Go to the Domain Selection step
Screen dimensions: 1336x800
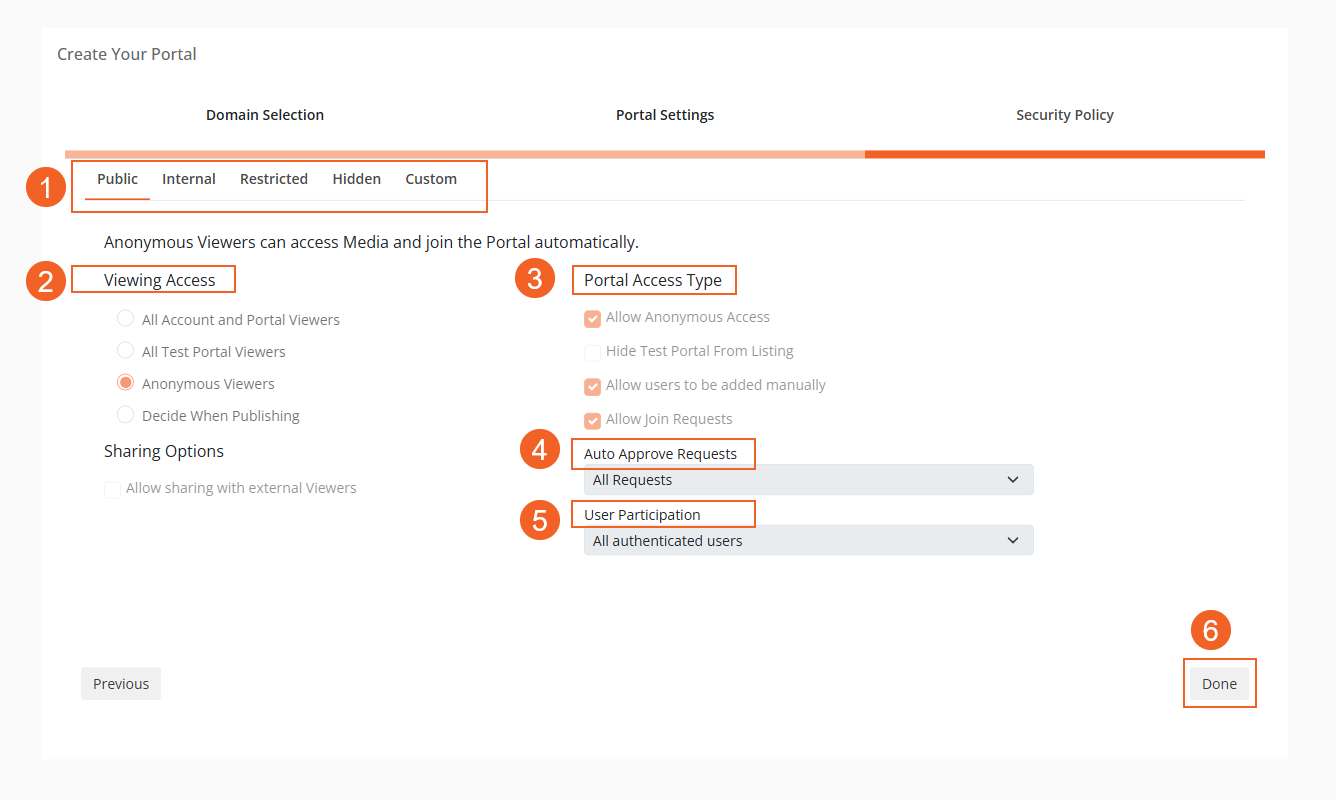click(x=265, y=115)
